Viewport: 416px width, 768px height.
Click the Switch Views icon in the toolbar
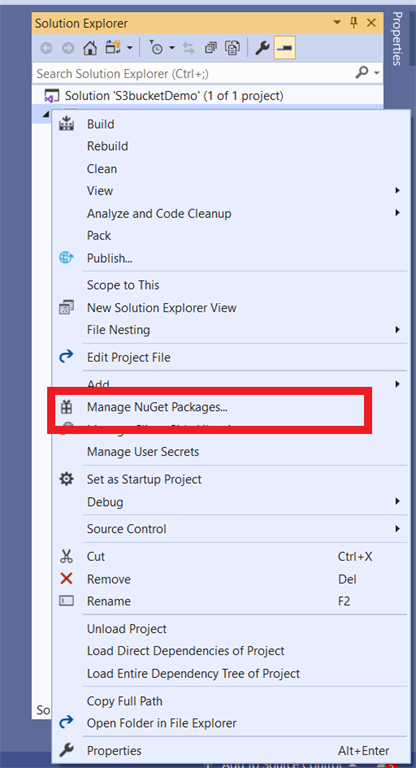click(x=113, y=48)
